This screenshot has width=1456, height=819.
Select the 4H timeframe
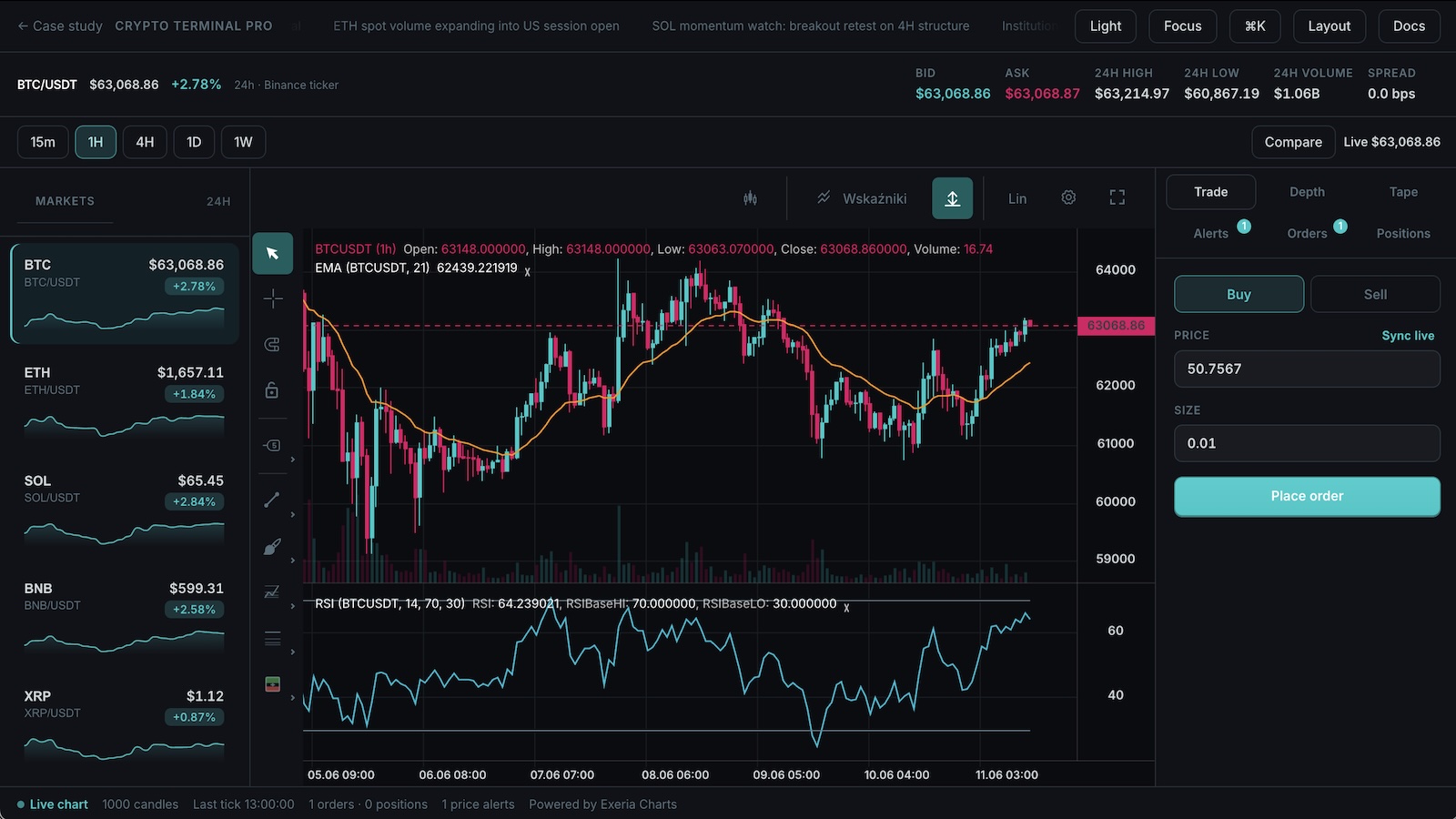145,142
